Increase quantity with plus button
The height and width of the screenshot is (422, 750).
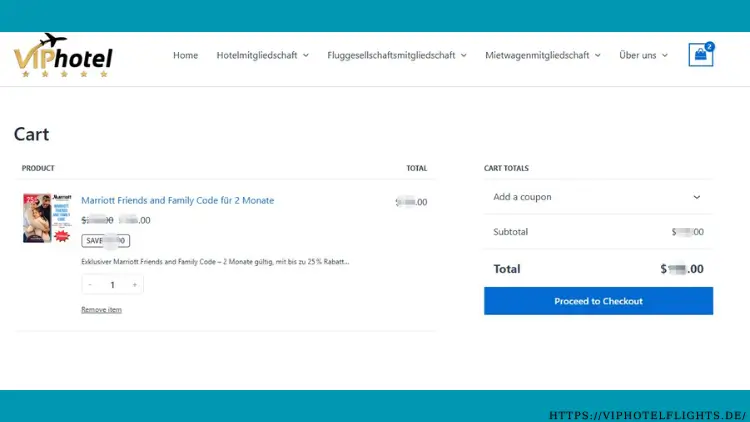click(x=135, y=285)
